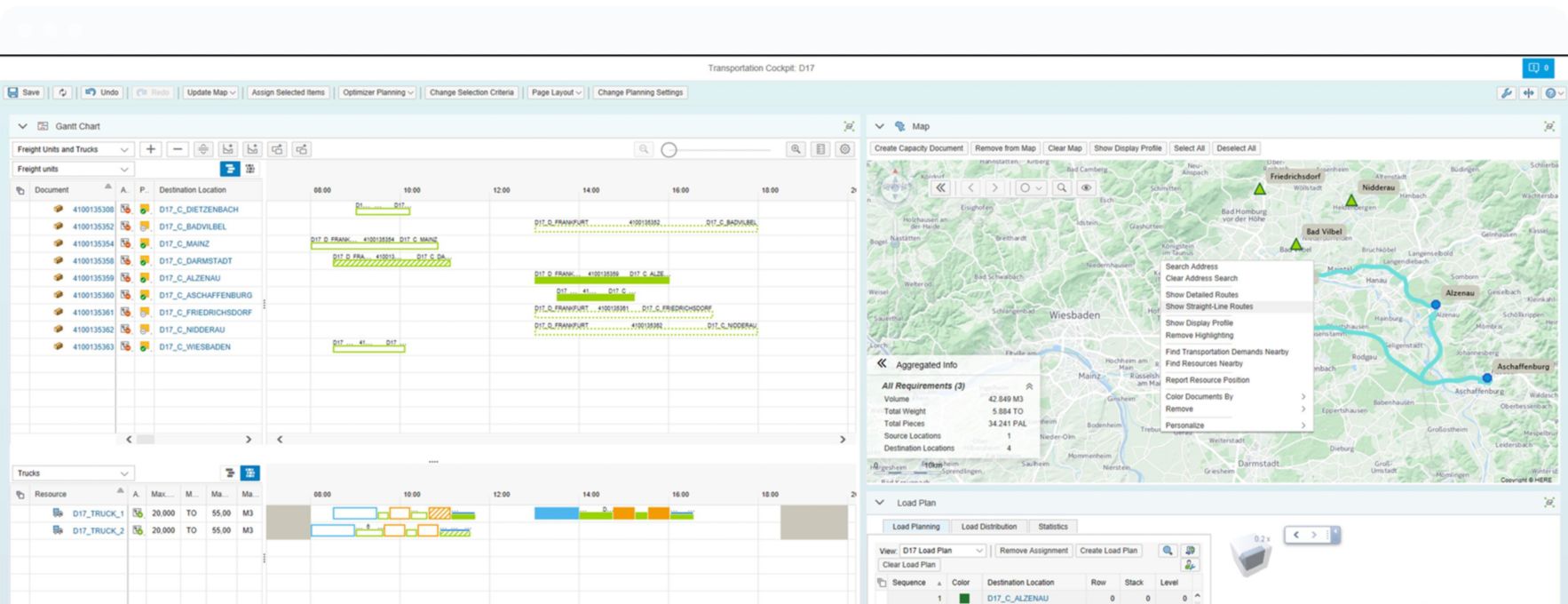Maximize the Map panel with fullscreen icon
The image size is (1568, 604).
click(1549, 126)
